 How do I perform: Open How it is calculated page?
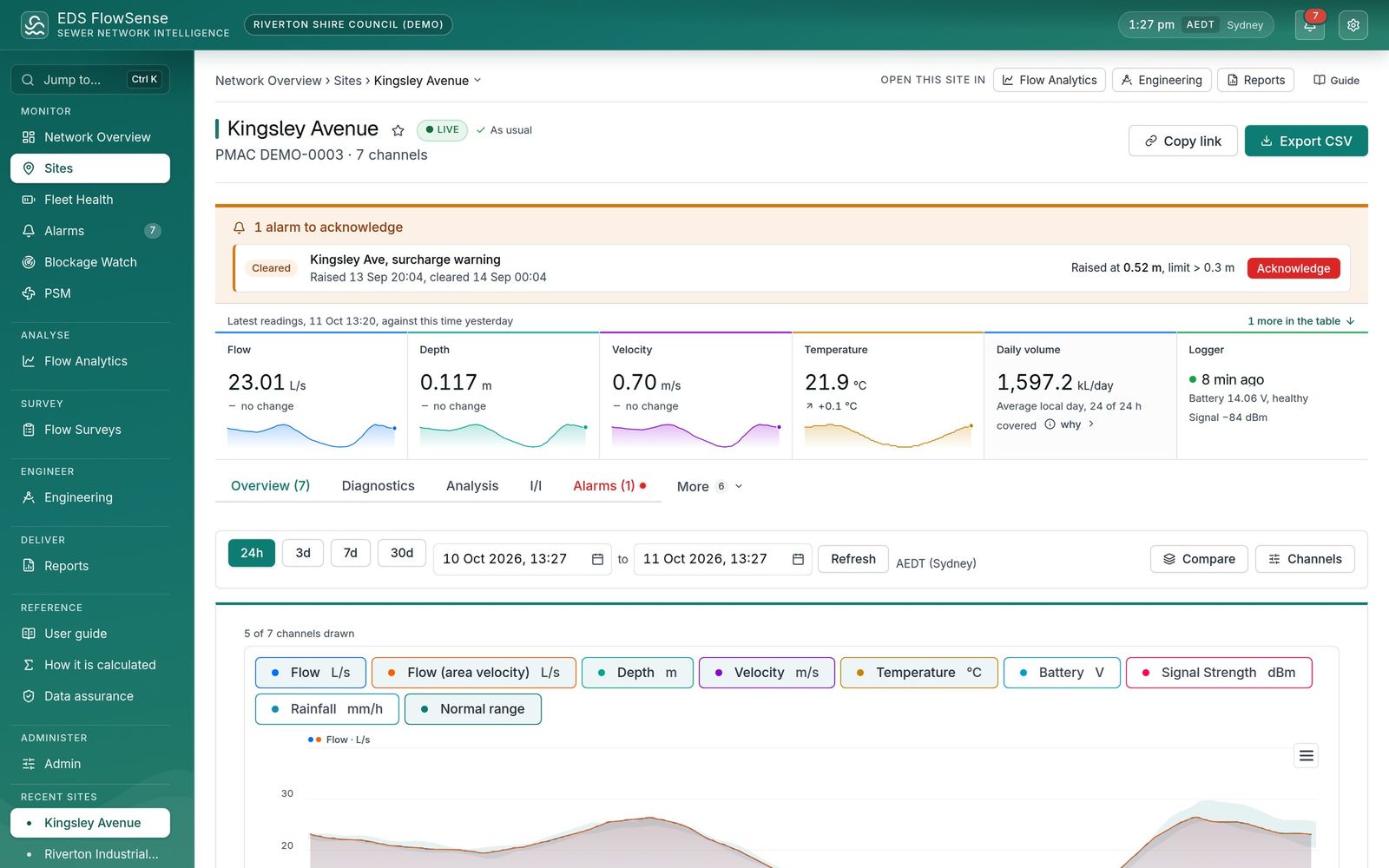point(90,665)
